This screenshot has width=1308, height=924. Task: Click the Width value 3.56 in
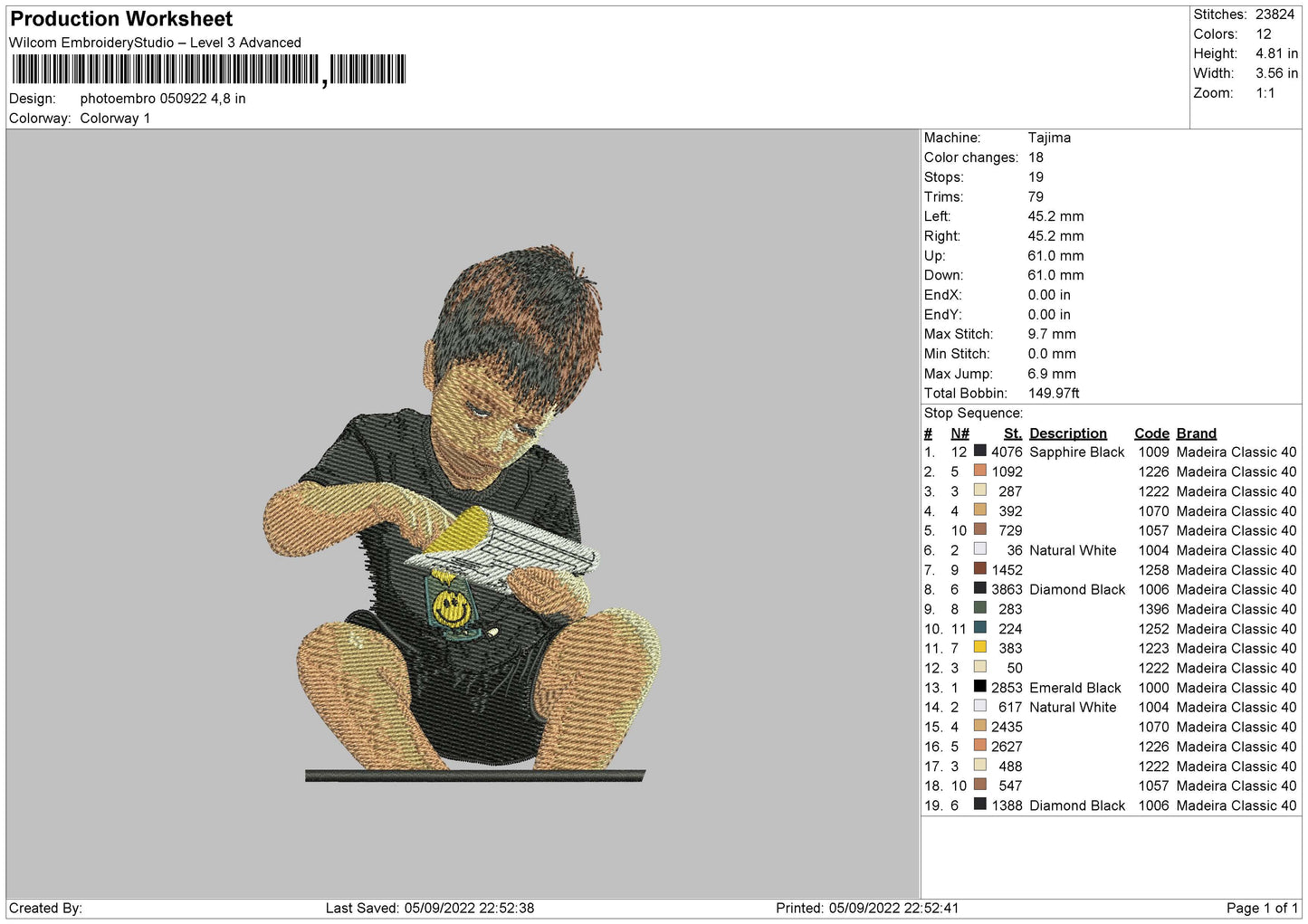[1276, 73]
